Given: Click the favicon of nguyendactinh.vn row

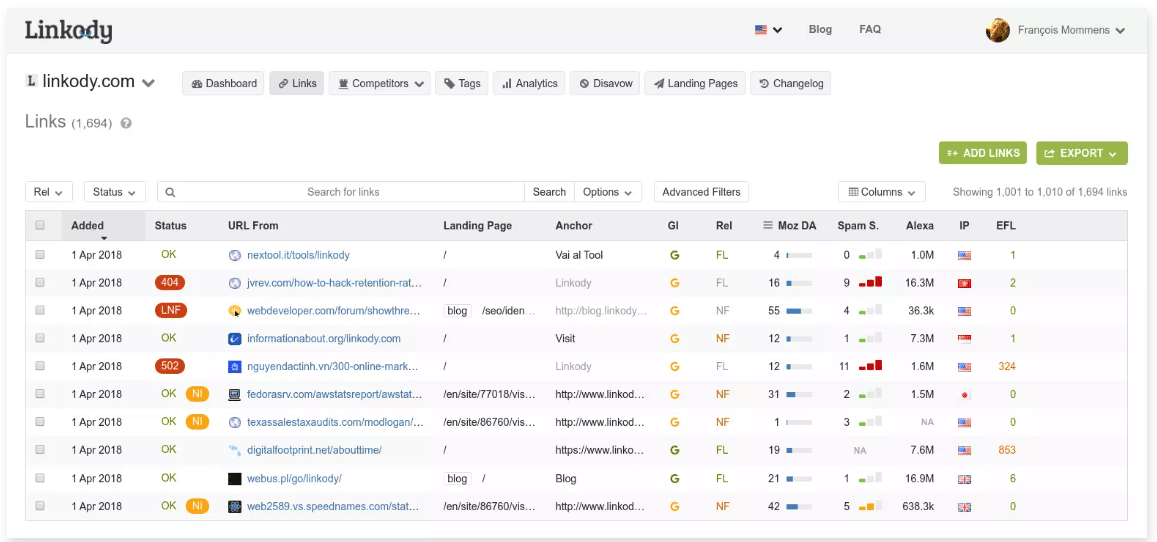Looking at the screenshot, I should (235, 366).
